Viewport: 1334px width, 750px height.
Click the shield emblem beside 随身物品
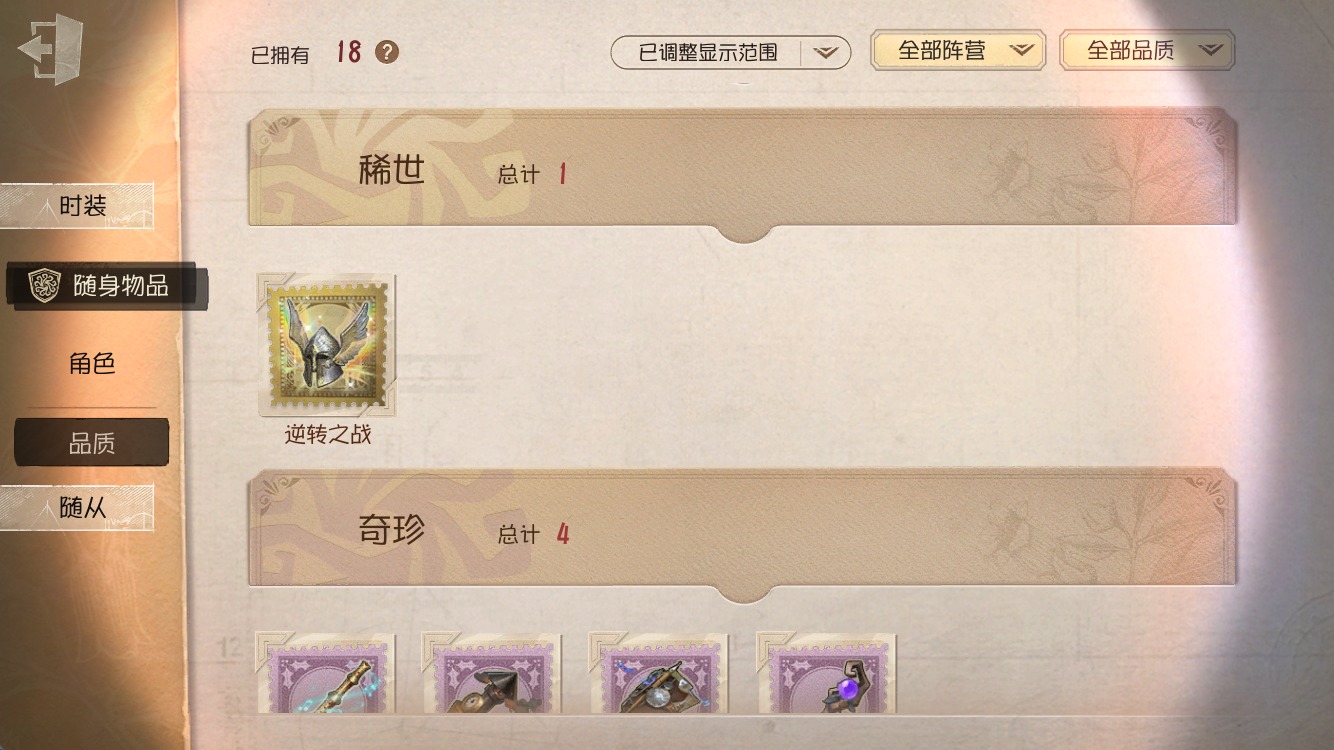coord(44,286)
